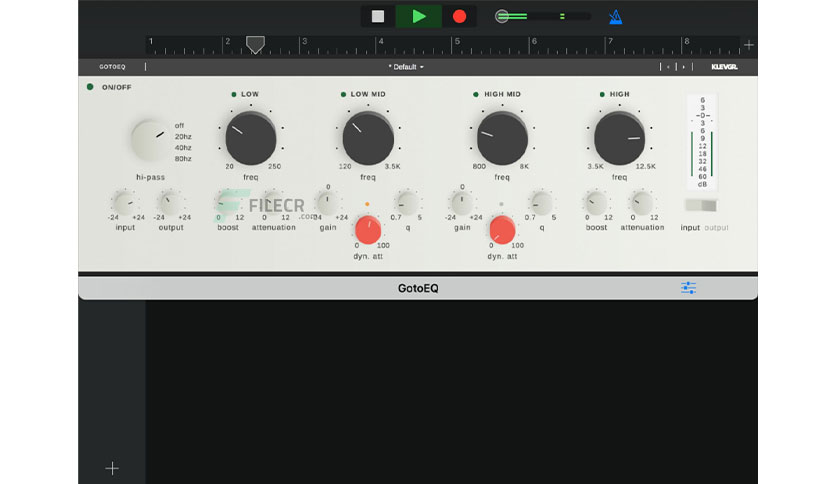Click the HIGH MID q knob
The width and height of the screenshot is (836, 484).
[x=542, y=203]
